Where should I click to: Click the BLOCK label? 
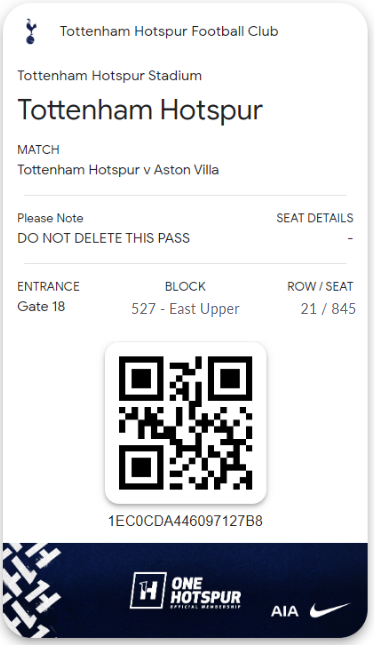185,286
